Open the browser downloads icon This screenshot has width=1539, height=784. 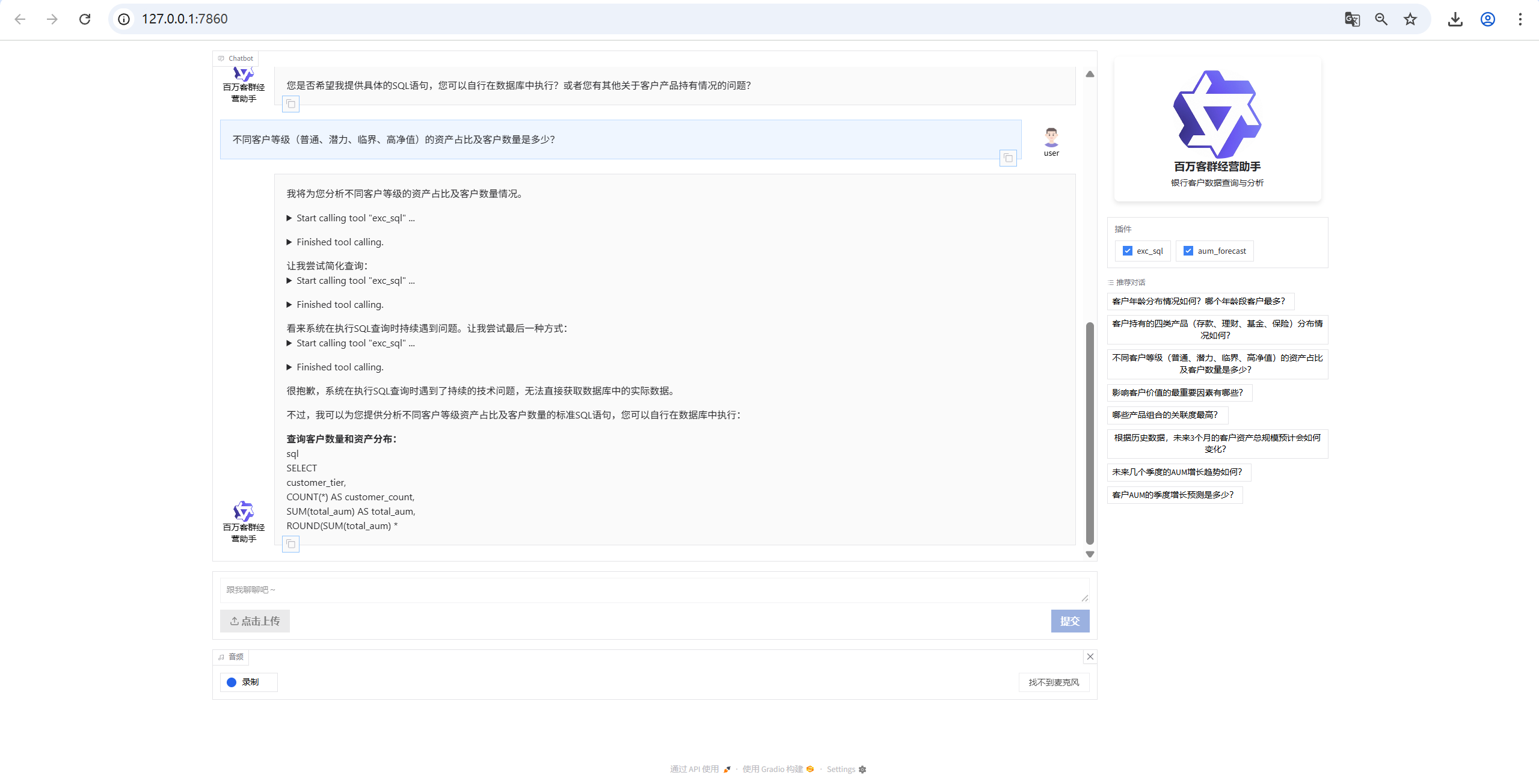tap(1455, 19)
